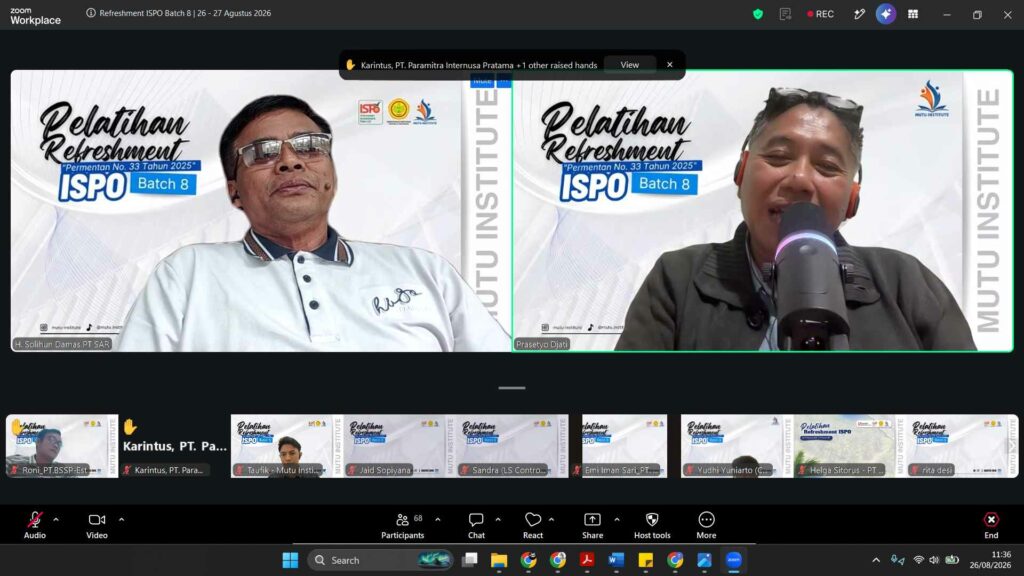Start sharing with the Share button
1024x576 pixels.
592,525
